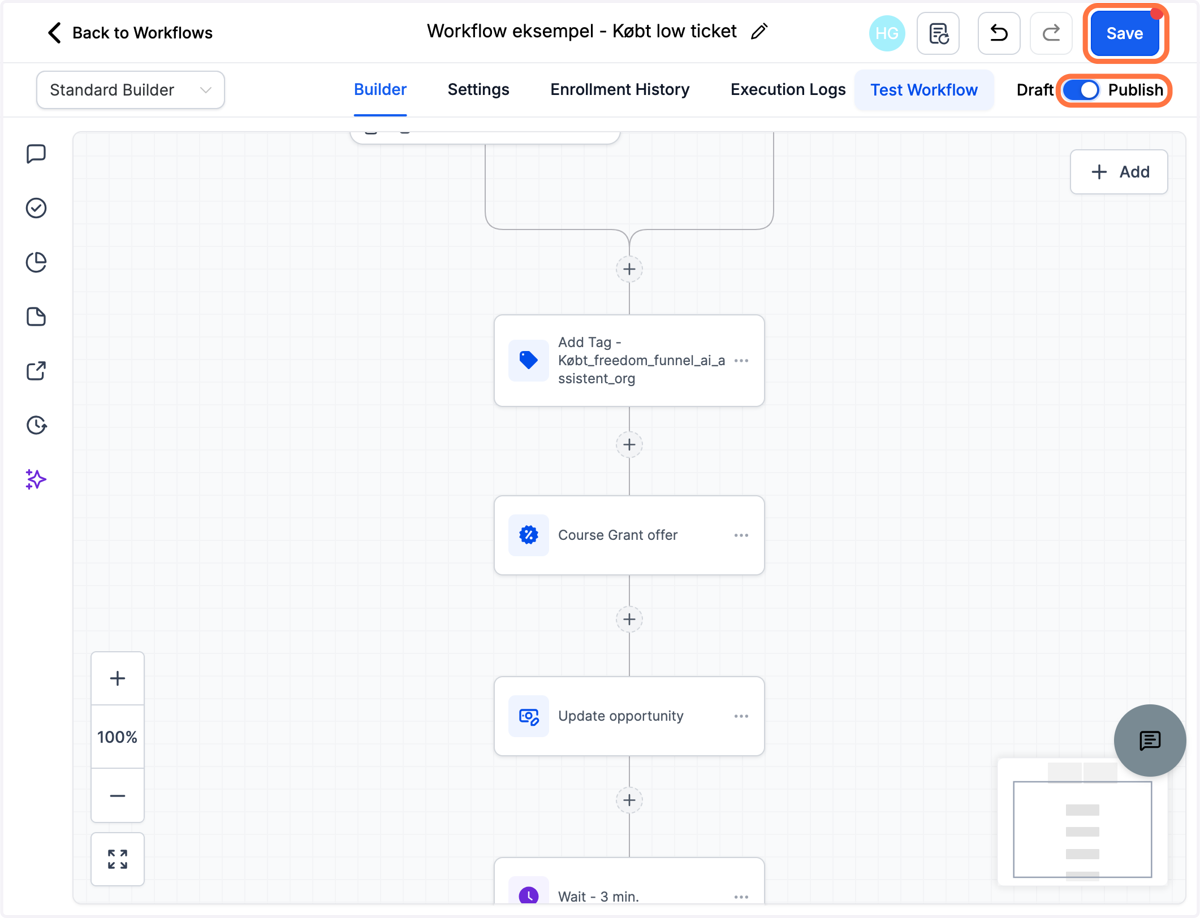Open the external link sidebar icon

point(36,371)
